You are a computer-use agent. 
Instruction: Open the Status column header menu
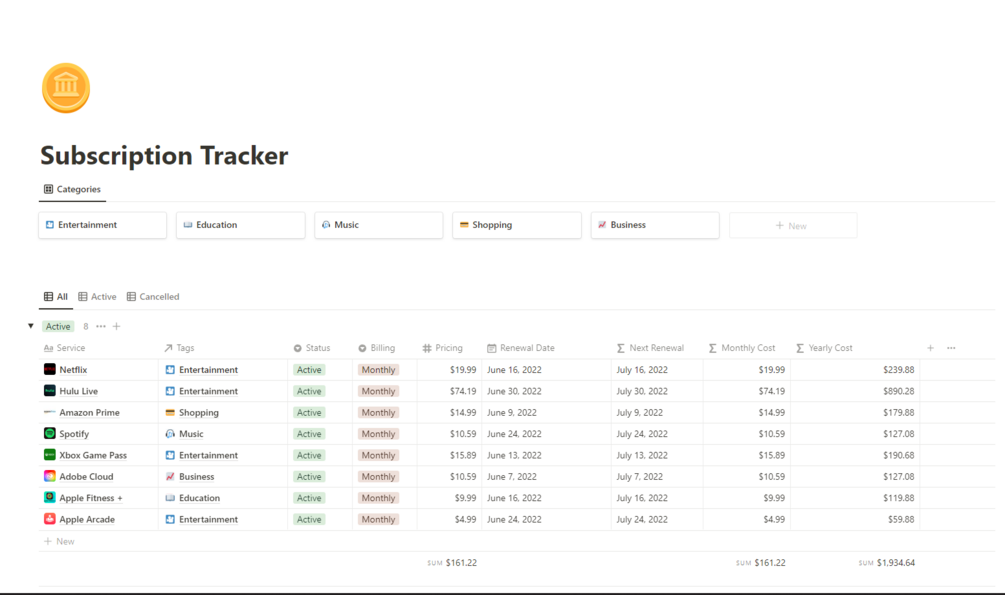click(311, 348)
